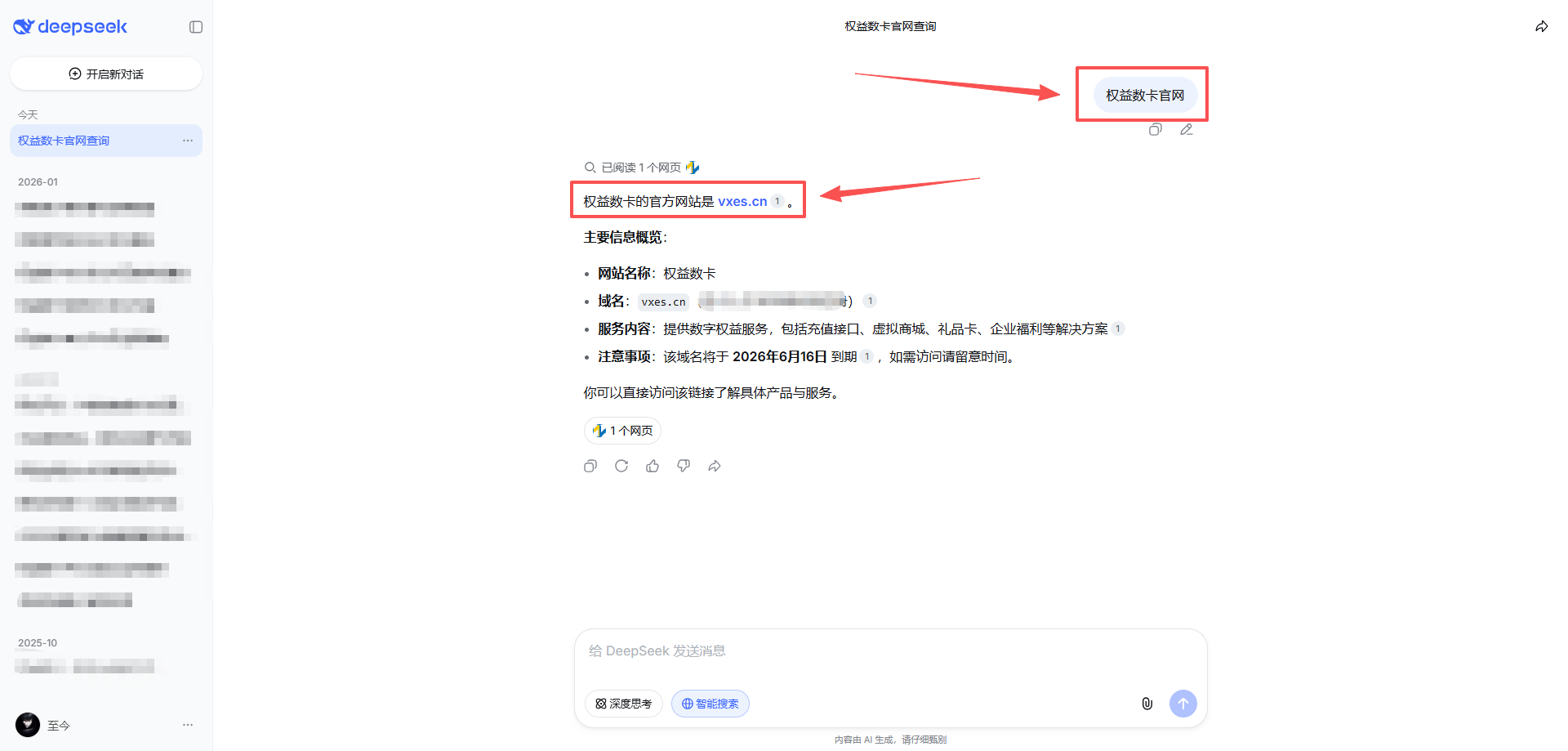Screen dimensions: 1568x751
Task: Give the response a thumbs up
Action: (x=652, y=466)
